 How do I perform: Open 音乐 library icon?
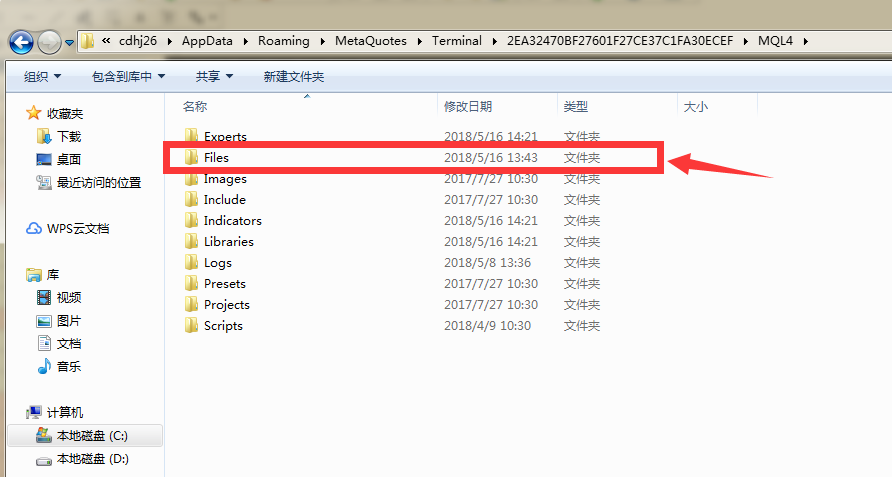coord(44,367)
